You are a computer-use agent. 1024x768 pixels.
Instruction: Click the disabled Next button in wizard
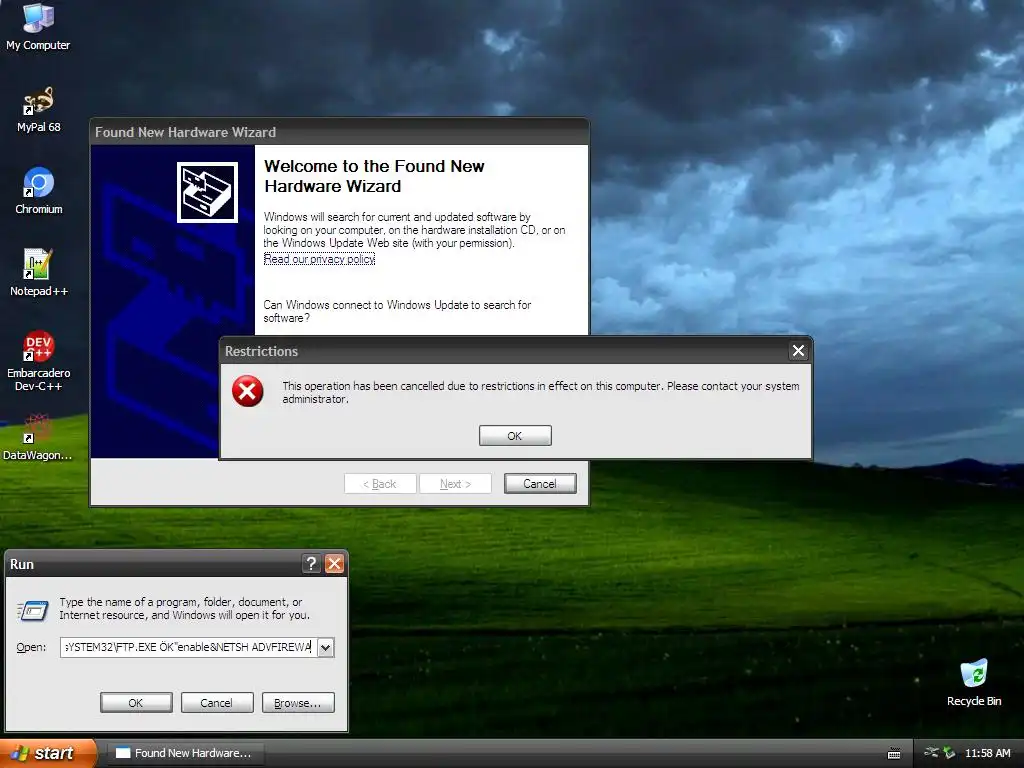455,484
